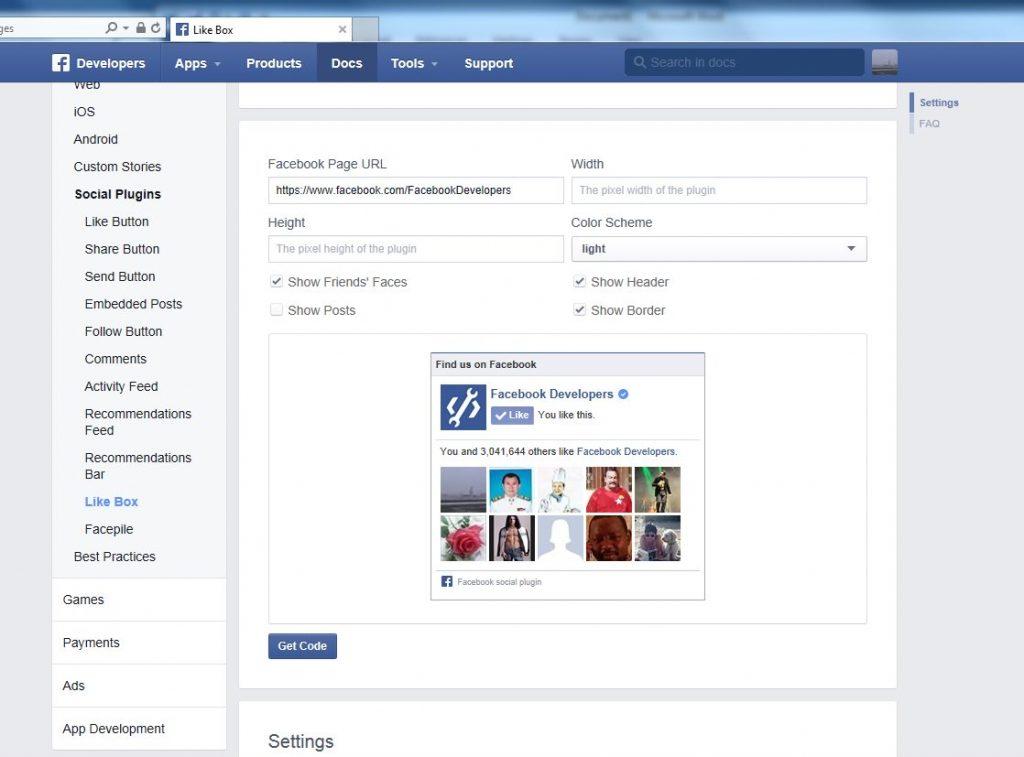Click the search icon in the browser search box
The image size is (1024, 757).
click(110, 28)
